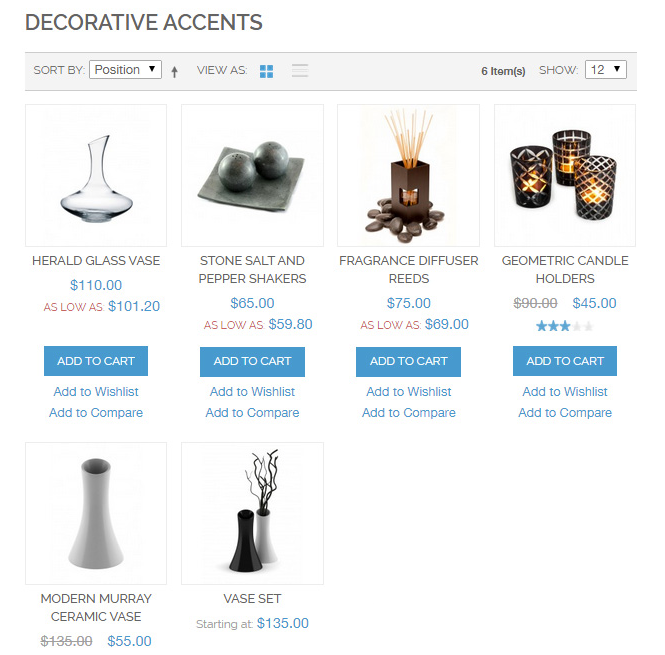The width and height of the screenshot is (665, 655).
Task: Open Stone Salt and Pepper Shakers image
Action: (252, 176)
